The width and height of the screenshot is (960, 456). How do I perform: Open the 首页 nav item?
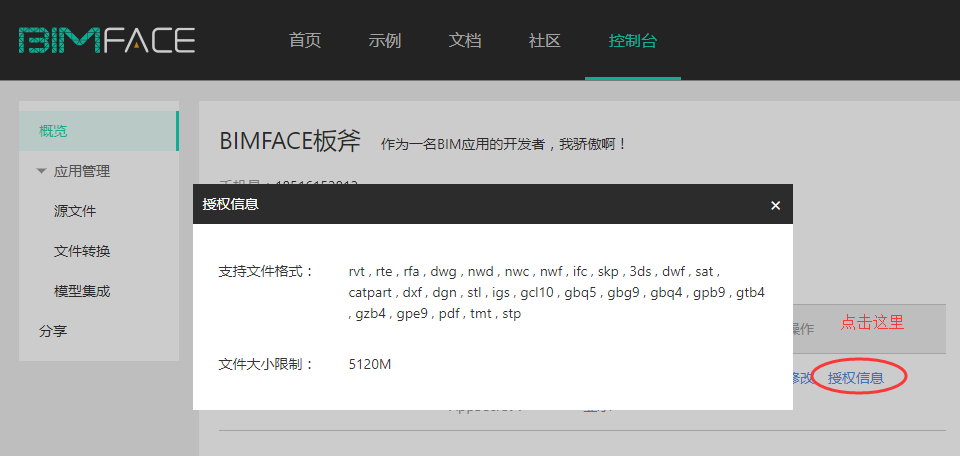point(305,40)
